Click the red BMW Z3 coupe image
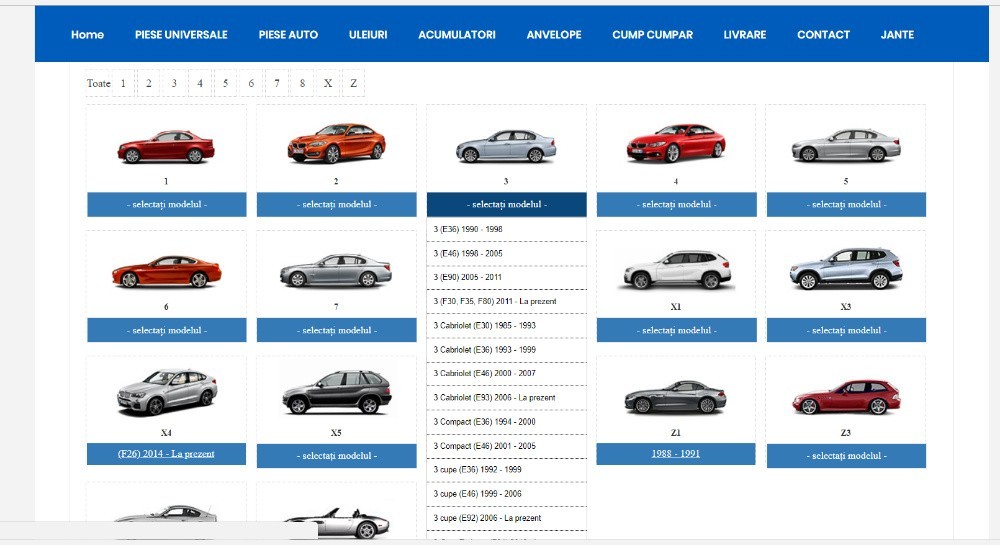 point(846,397)
